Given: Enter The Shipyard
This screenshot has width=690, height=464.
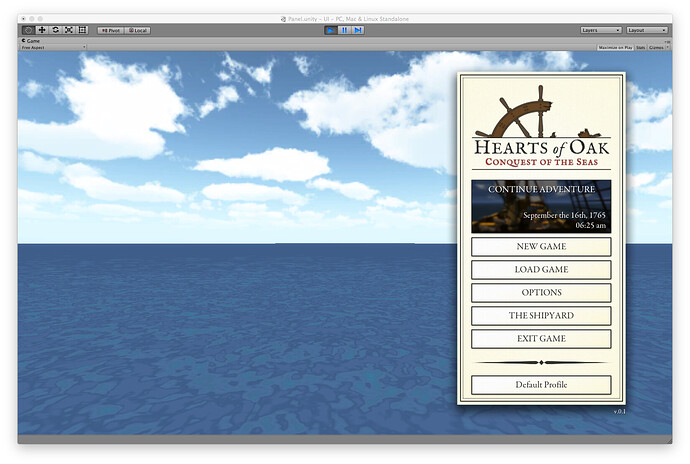Looking at the screenshot, I should click(541, 316).
